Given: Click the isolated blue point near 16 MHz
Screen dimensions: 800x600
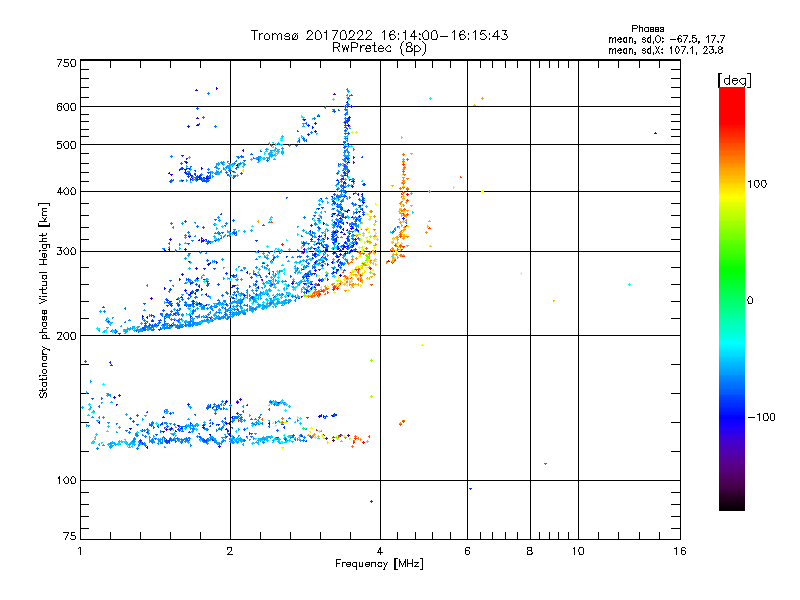Looking at the screenshot, I should pos(655,133).
